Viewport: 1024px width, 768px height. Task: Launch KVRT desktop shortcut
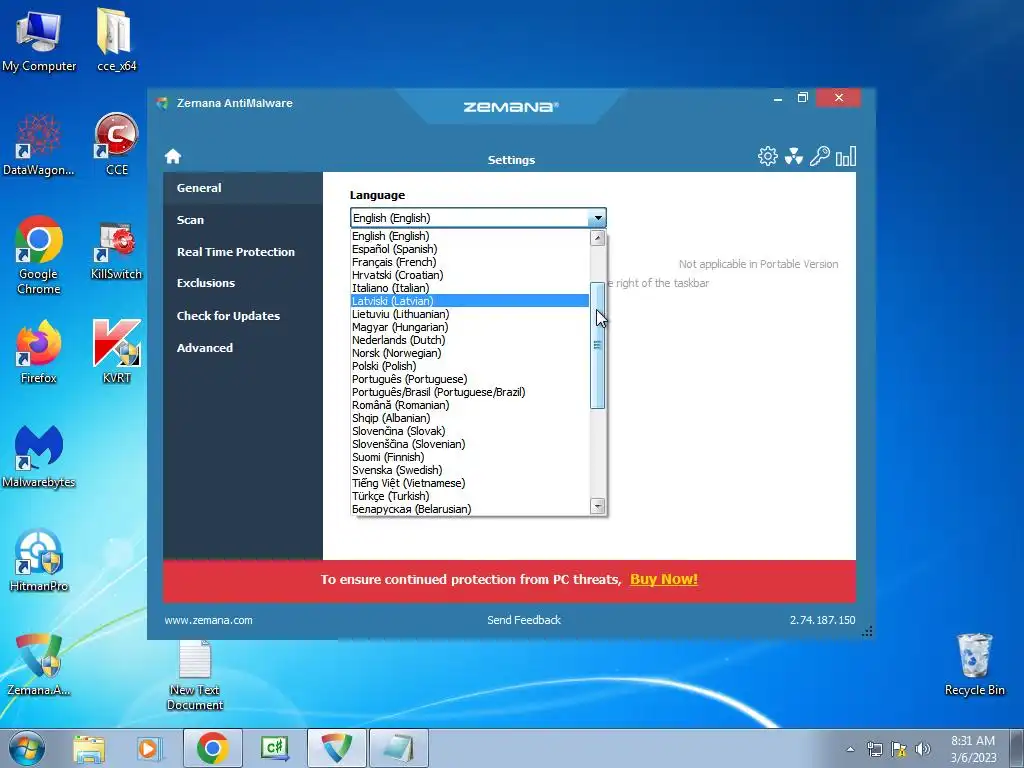pos(116,352)
